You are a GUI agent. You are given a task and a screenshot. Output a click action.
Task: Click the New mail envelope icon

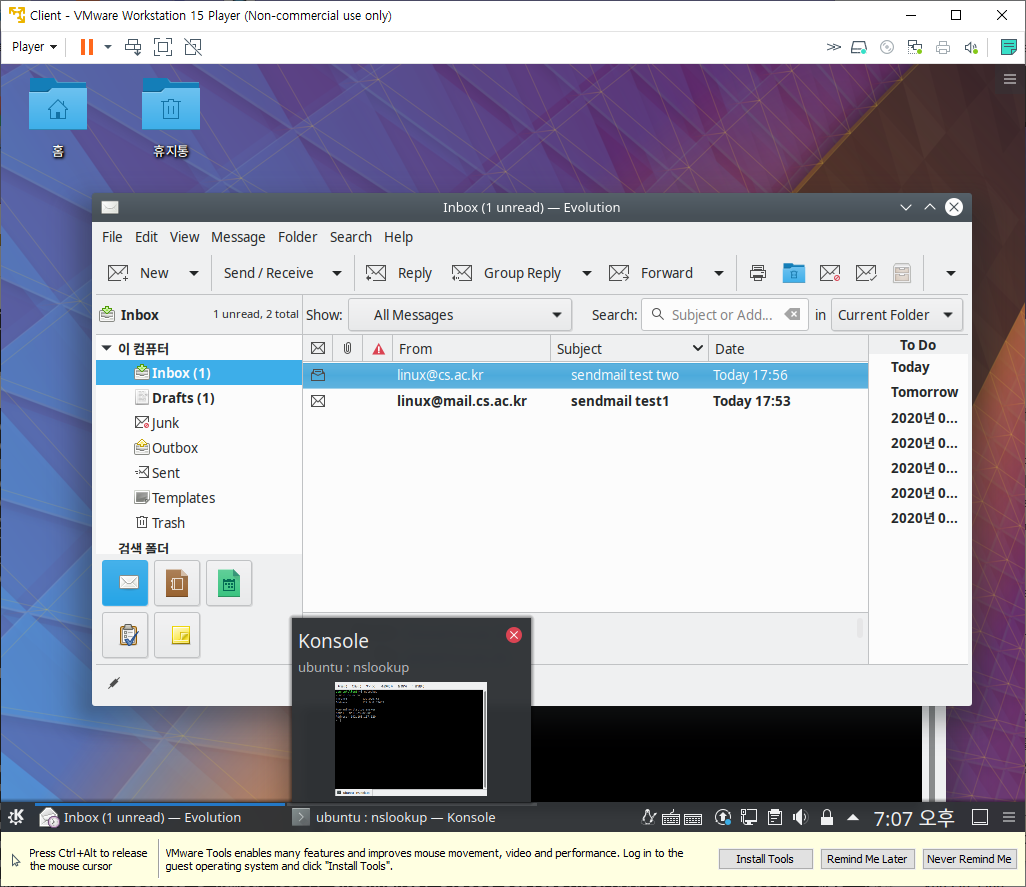click(118, 273)
